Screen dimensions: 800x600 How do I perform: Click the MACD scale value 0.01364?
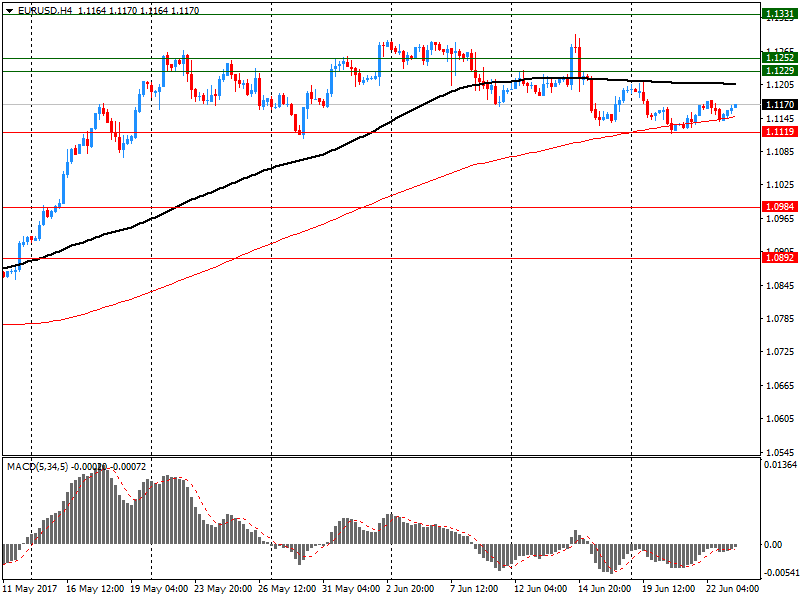(x=780, y=464)
